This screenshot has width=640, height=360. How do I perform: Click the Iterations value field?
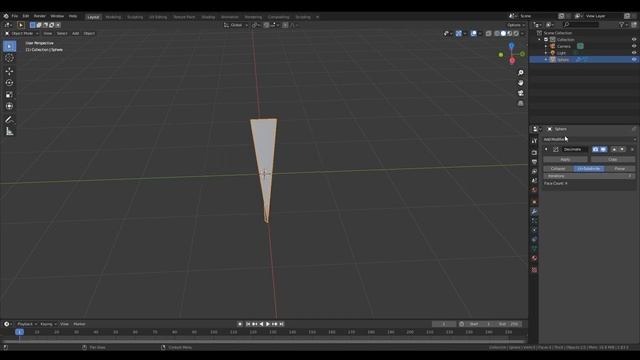click(x=589, y=176)
